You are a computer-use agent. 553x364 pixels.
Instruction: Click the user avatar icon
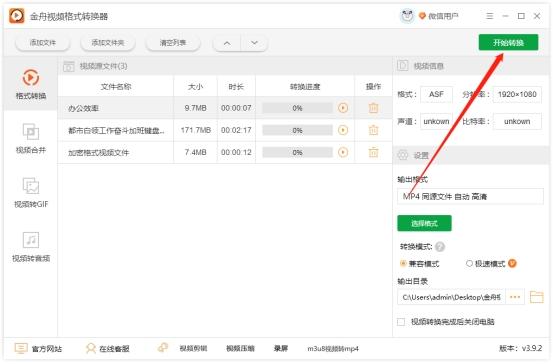point(407,16)
